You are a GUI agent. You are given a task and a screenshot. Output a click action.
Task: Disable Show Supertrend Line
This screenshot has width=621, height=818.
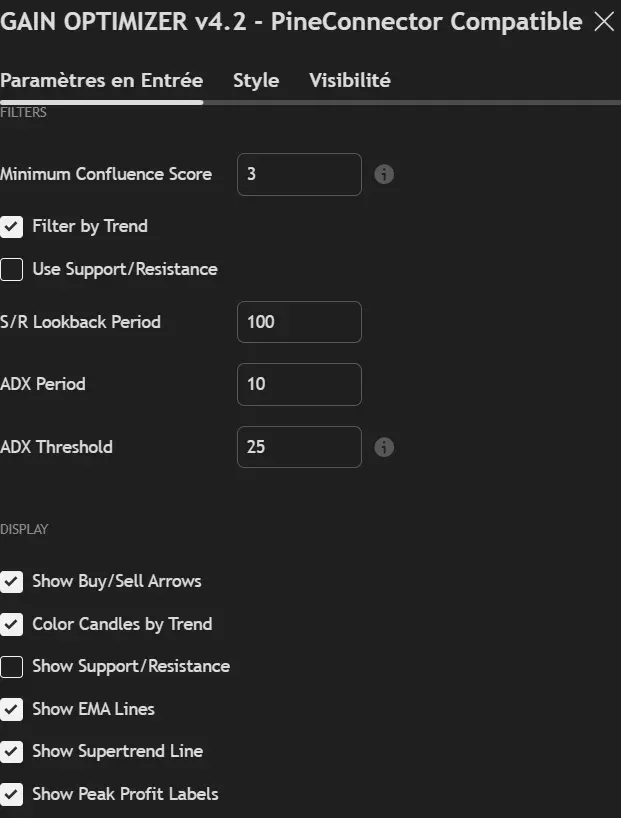click(x=13, y=751)
